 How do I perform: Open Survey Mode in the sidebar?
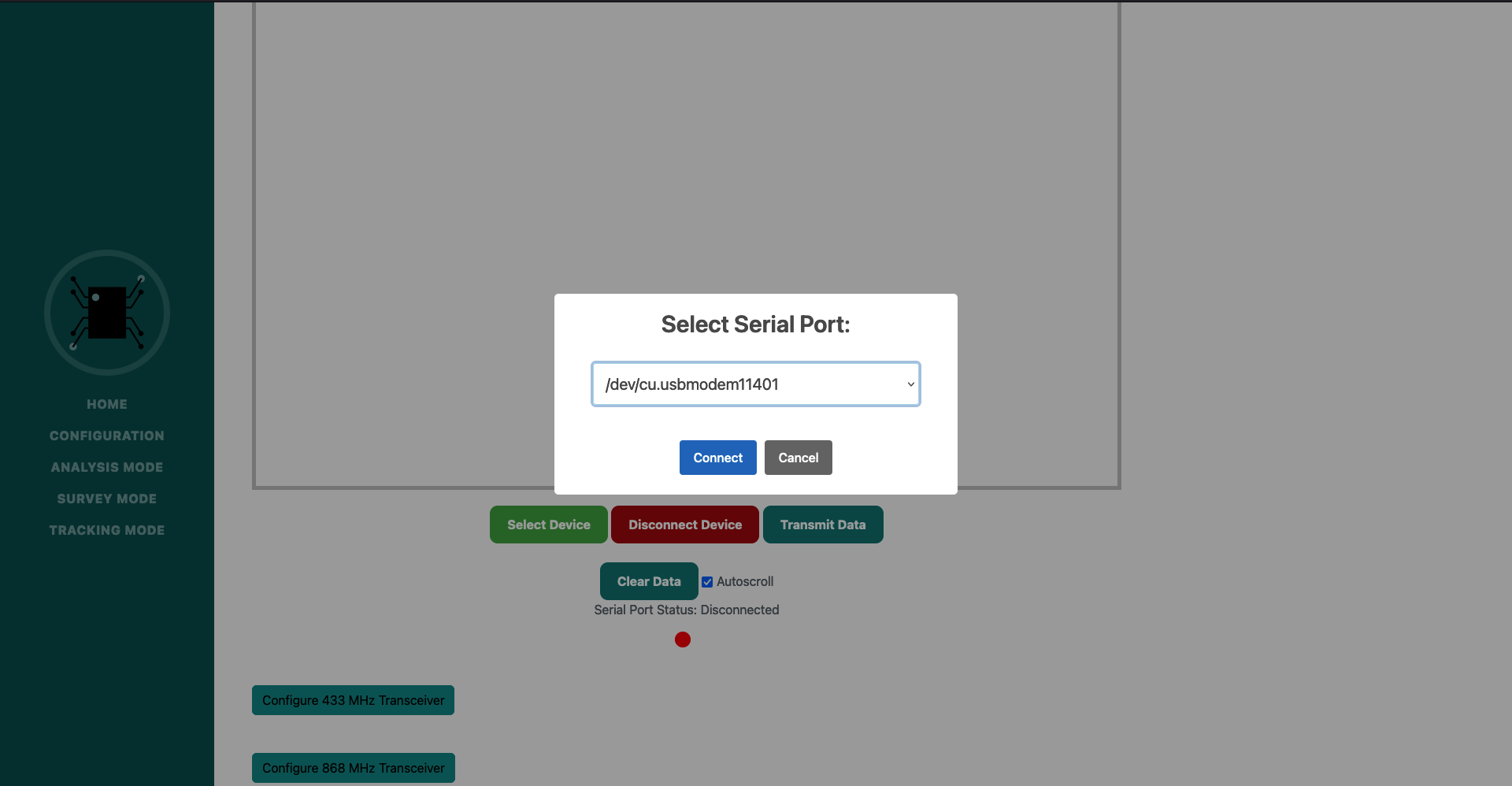(107, 499)
